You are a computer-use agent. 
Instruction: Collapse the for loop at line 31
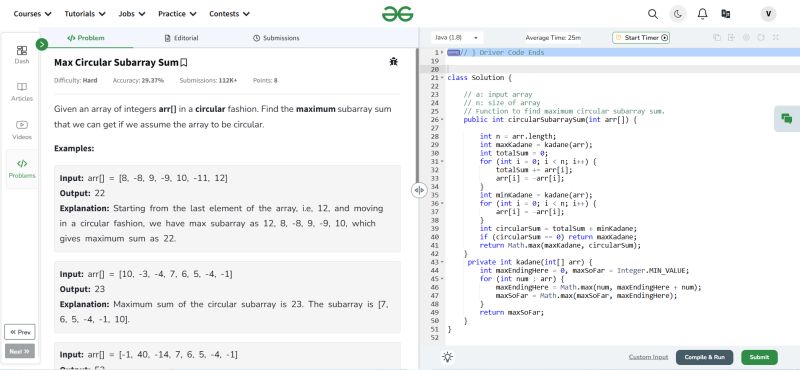coord(442,161)
